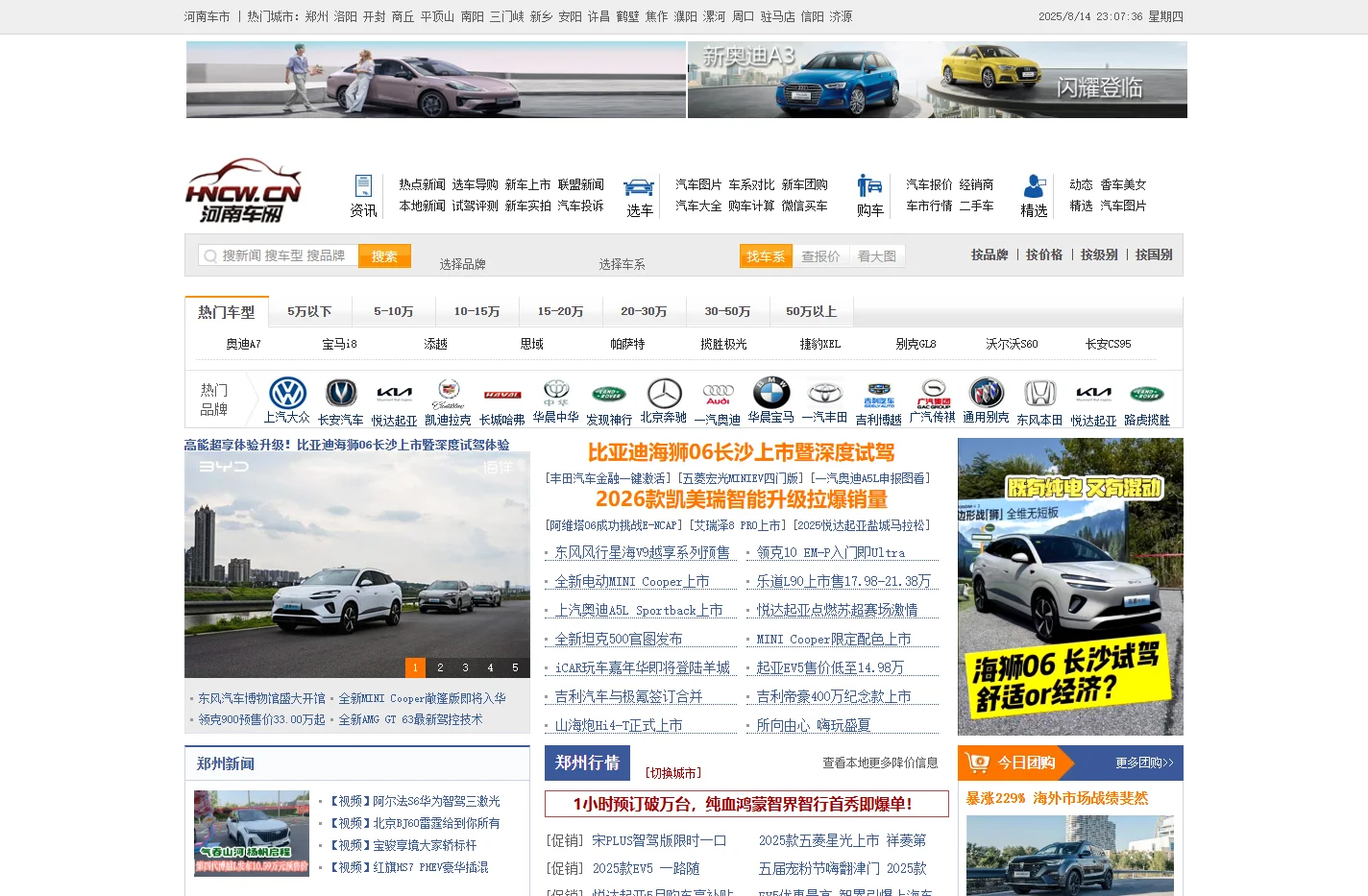1368x896 pixels.
Task: Open headline 比亚迪海狮06长沙上市暨深度试驾
Action: pyautogui.click(x=742, y=452)
